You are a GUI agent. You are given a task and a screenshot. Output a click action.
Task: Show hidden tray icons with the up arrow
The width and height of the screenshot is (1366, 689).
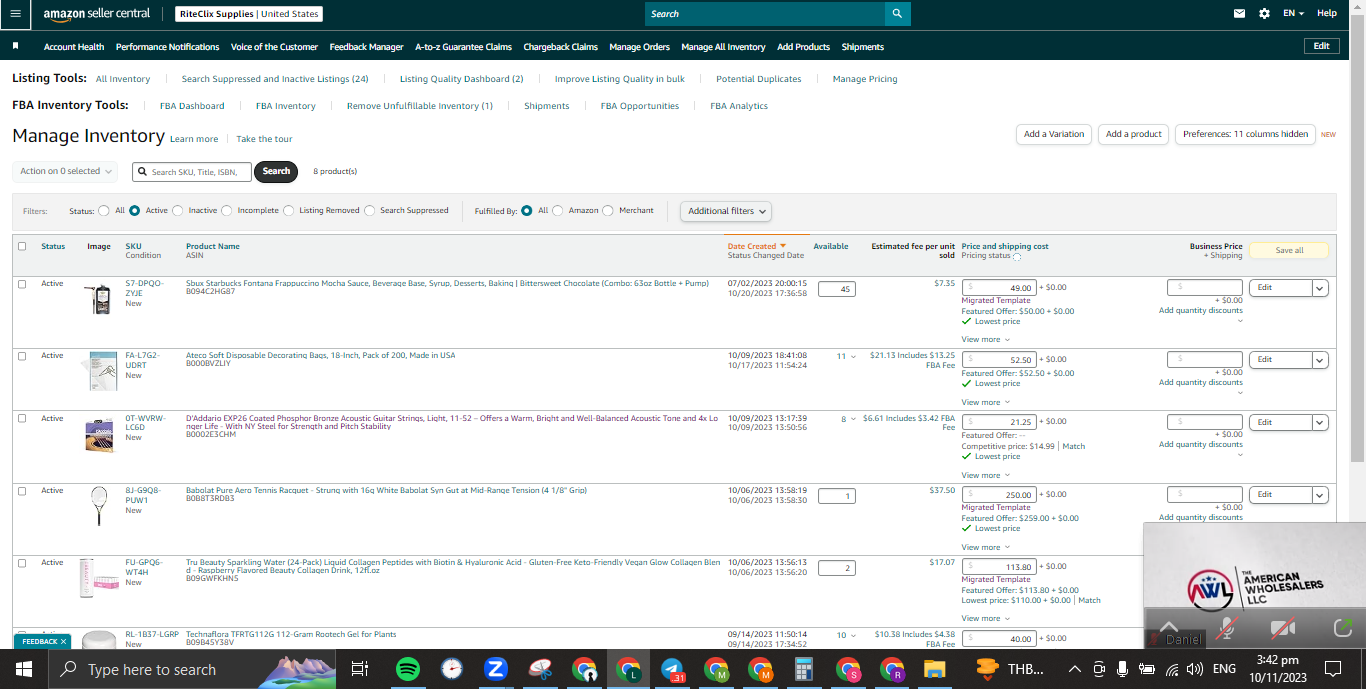[x=1075, y=669]
